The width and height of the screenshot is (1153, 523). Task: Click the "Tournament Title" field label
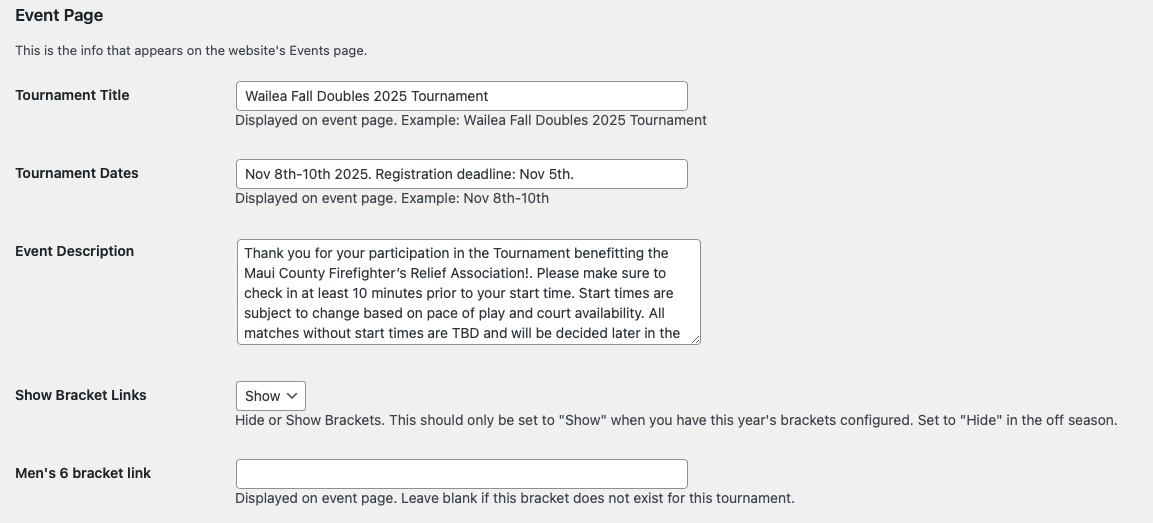click(72, 95)
